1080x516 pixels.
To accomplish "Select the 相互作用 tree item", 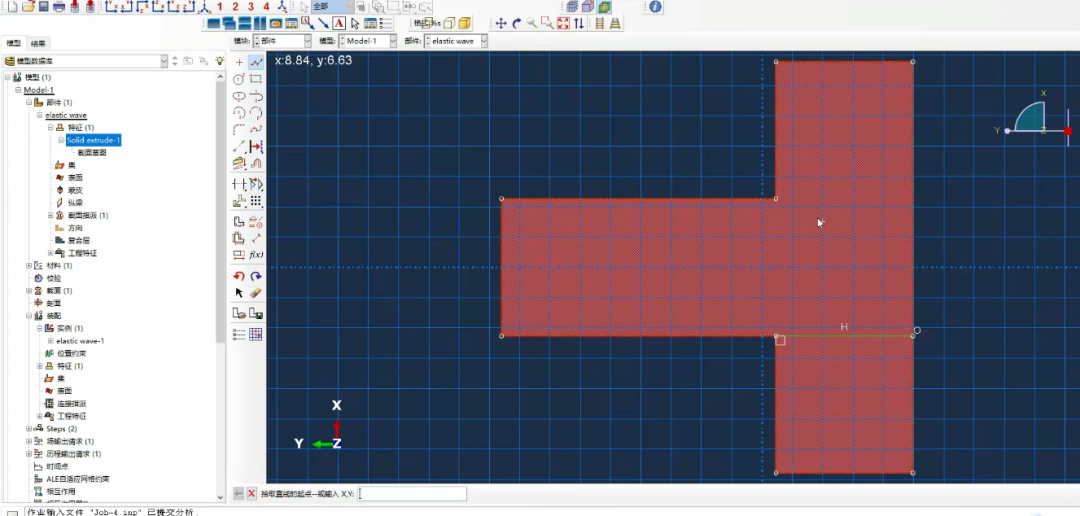I will [61, 491].
